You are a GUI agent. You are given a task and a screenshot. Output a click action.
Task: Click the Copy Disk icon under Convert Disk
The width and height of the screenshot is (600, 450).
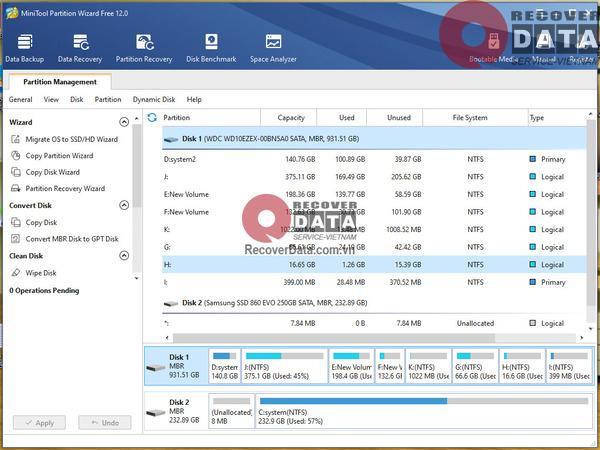coord(15,222)
